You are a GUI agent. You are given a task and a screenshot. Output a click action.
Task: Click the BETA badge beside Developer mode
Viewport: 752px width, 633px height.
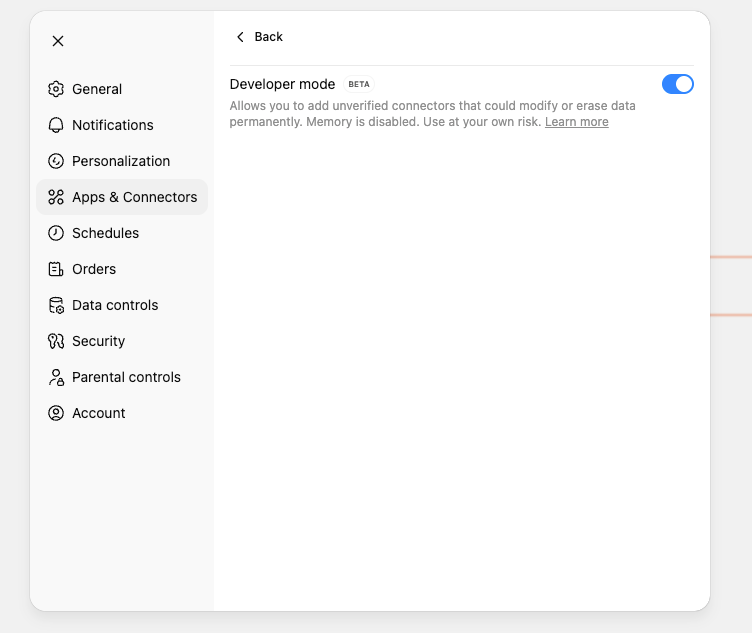pos(358,84)
